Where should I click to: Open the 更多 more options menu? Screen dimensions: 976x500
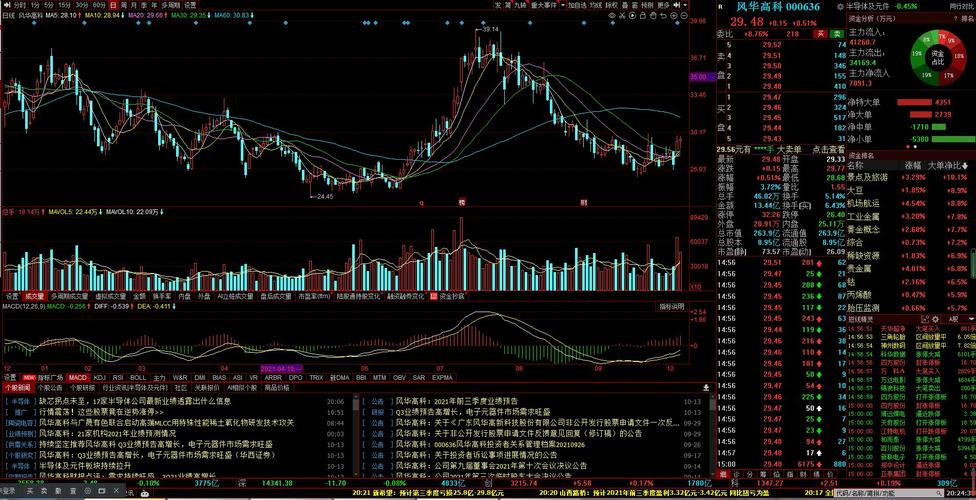tap(664, 5)
